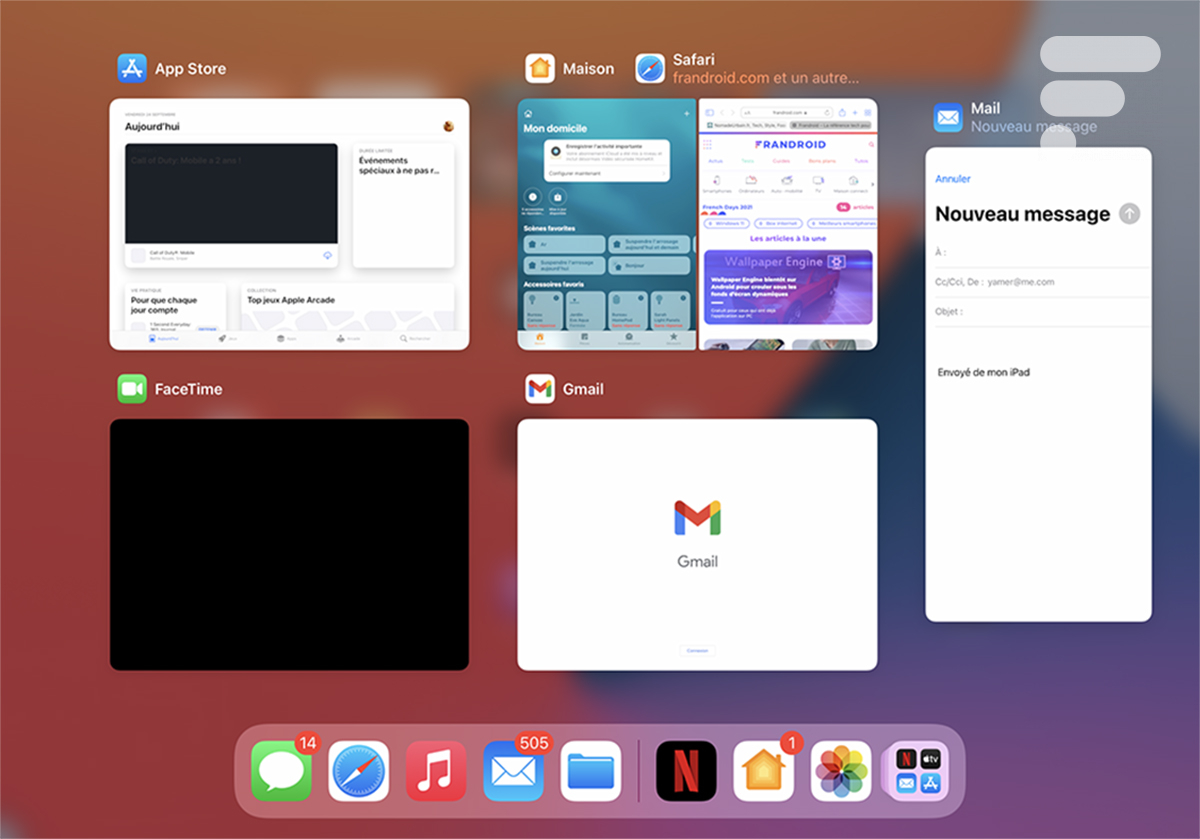Viewport: 1200px width, 839px height.
Task: Open the Pour que chaque jour compte card
Action: (x=176, y=306)
